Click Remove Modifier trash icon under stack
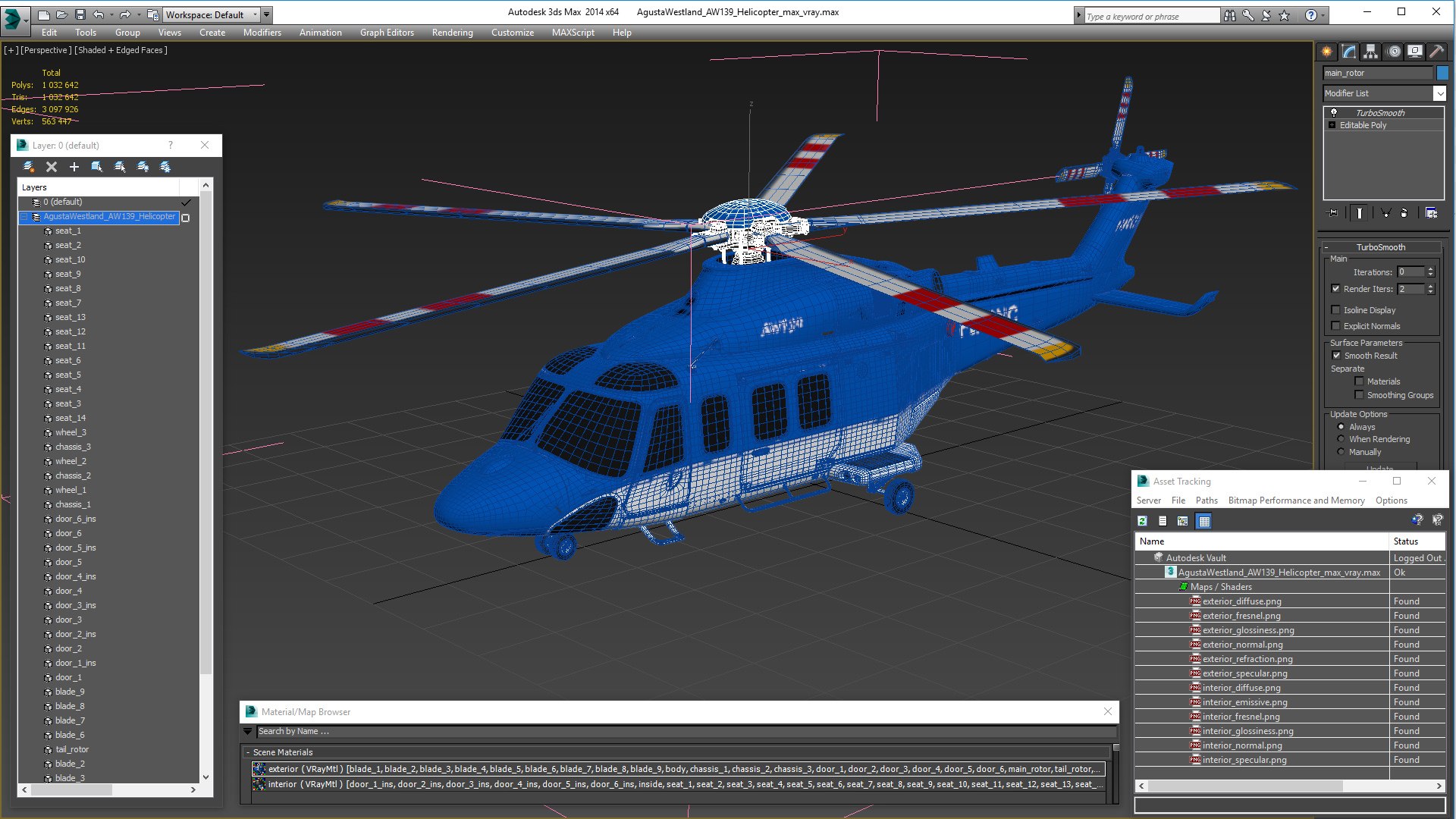Viewport: 1456px width, 819px height. pos(1404,213)
